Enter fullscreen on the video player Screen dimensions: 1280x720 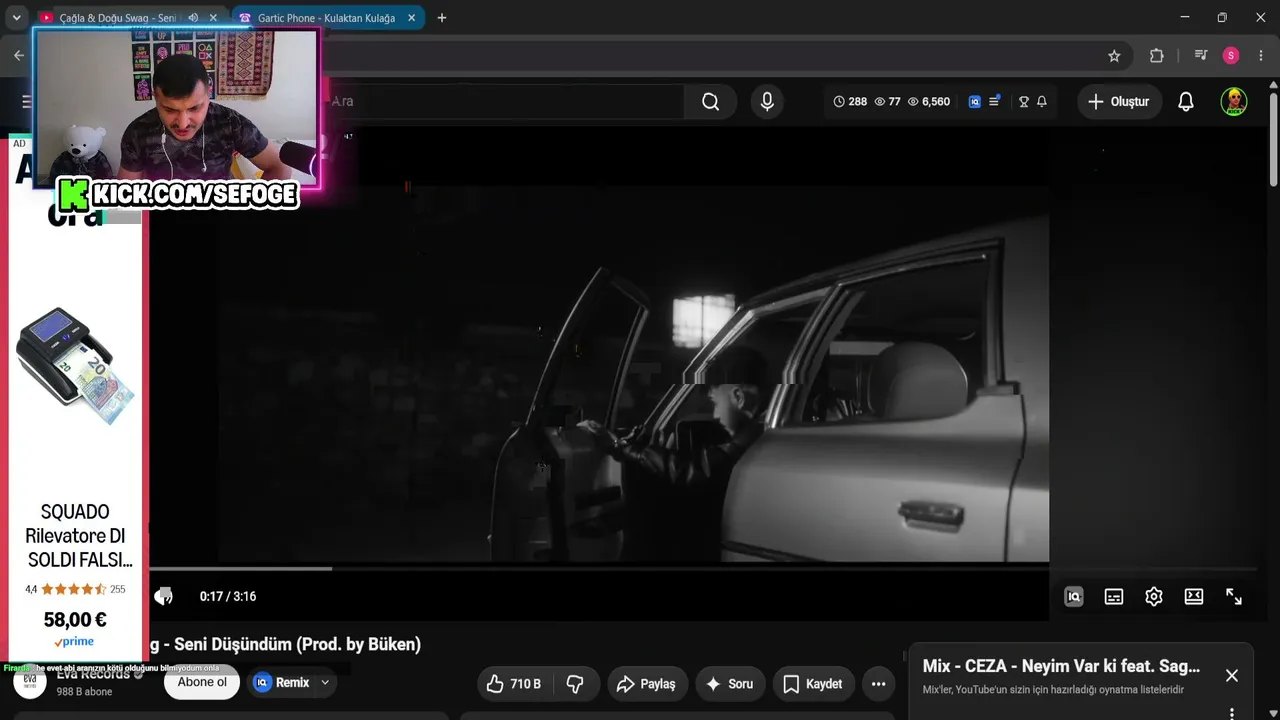[1234, 597]
